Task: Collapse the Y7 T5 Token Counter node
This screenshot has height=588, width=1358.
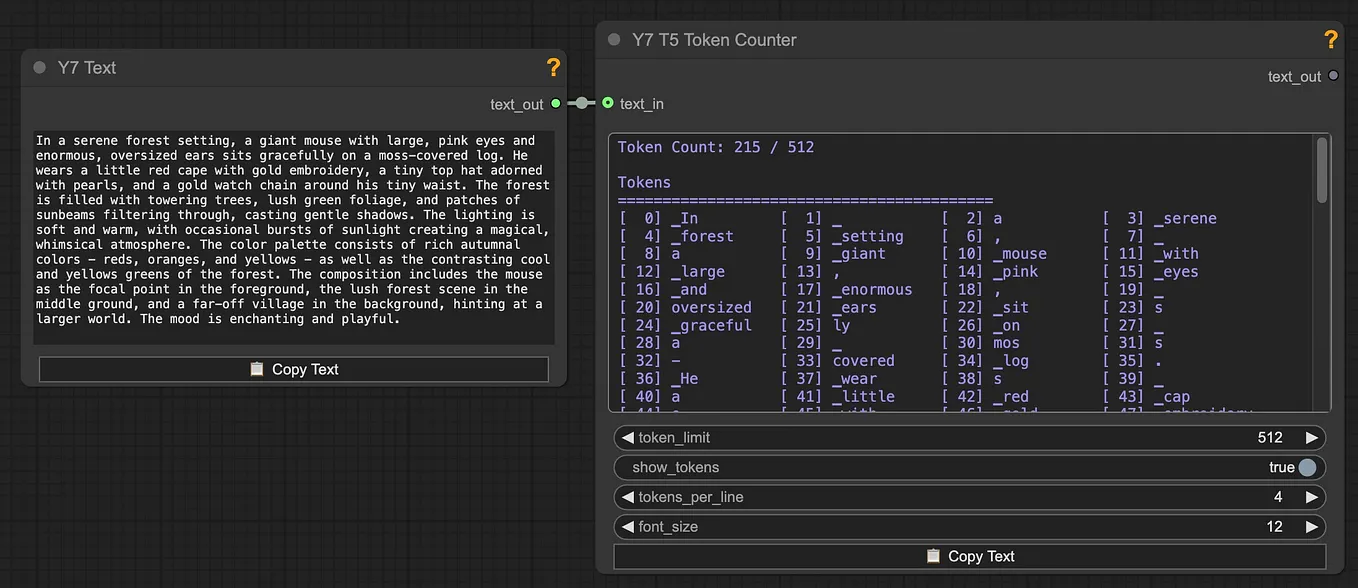Action: click(x=612, y=40)
